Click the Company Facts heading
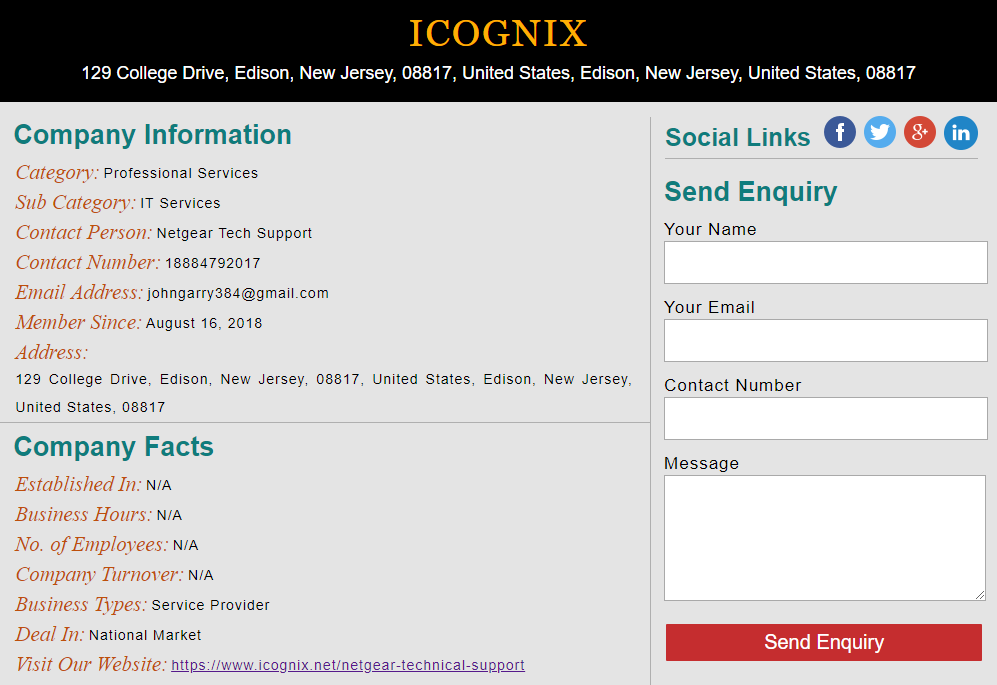The image size is (997, 685). tap(114, 446)
